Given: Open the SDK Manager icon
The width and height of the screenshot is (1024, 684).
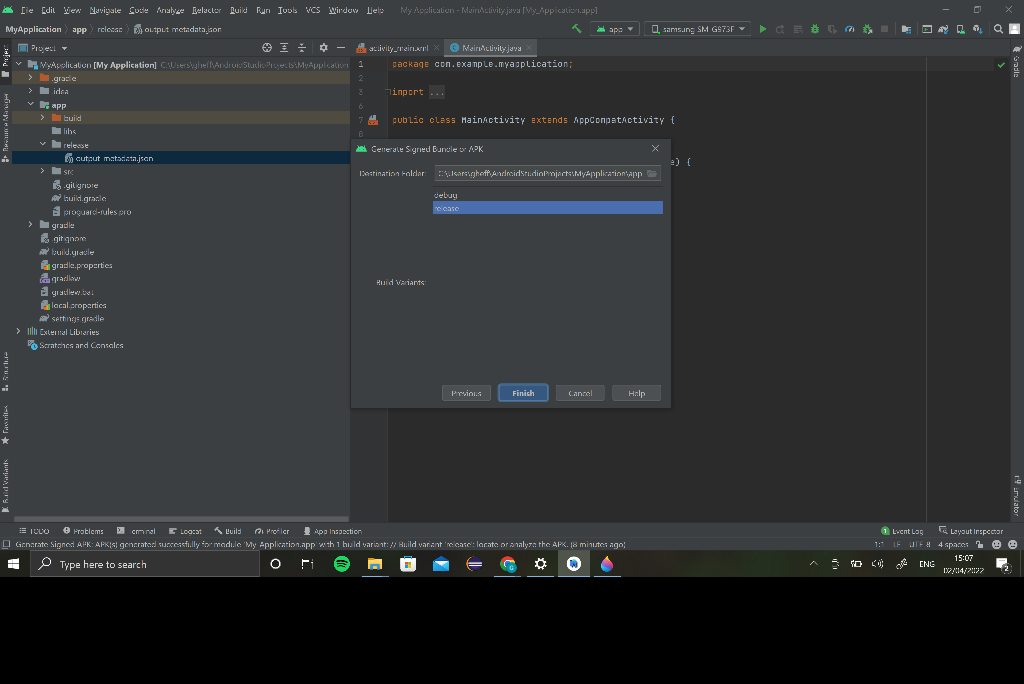Looking at the screenshot, I should [978, 29].
